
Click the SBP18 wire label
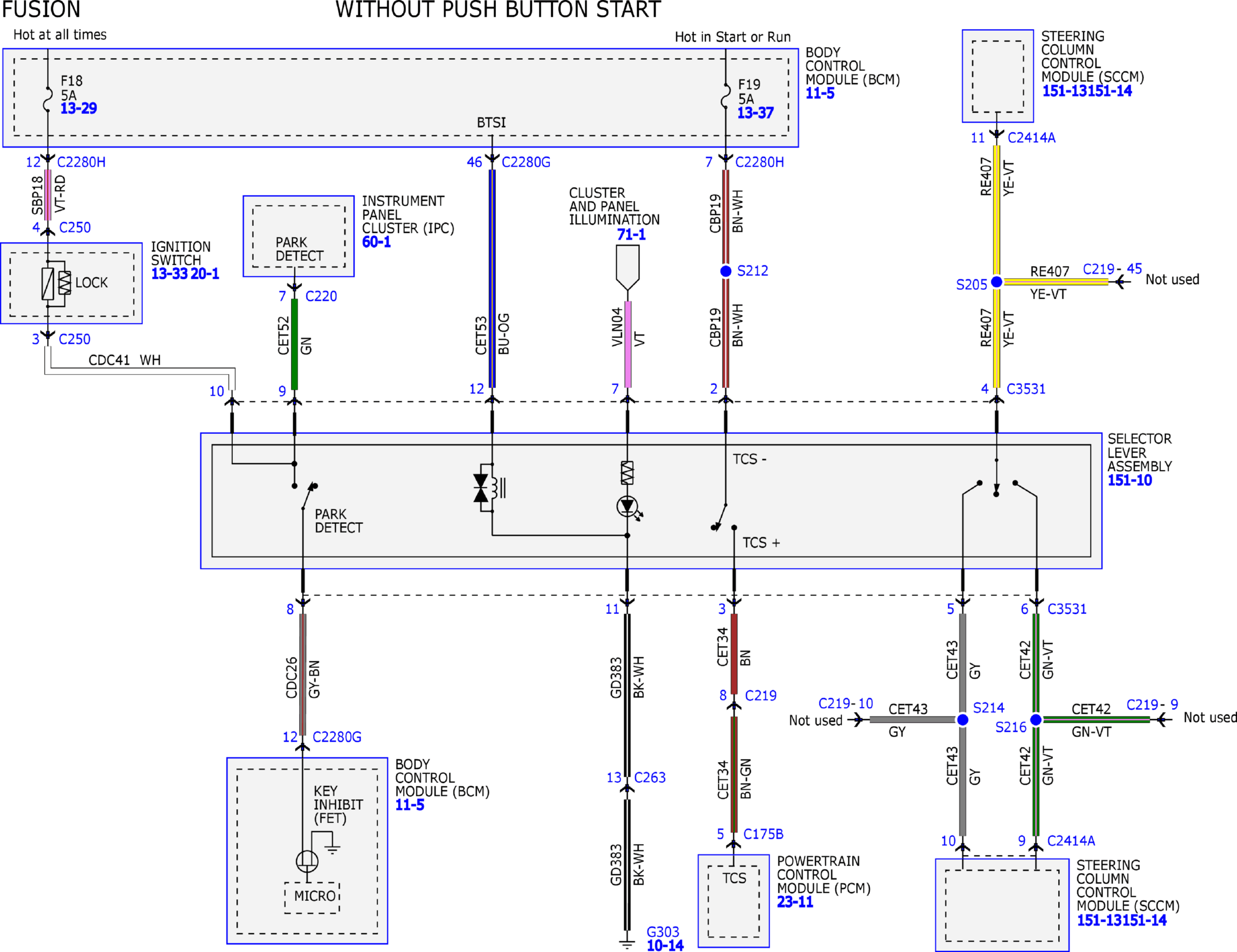pyautogui.click(x=37, y=195)
